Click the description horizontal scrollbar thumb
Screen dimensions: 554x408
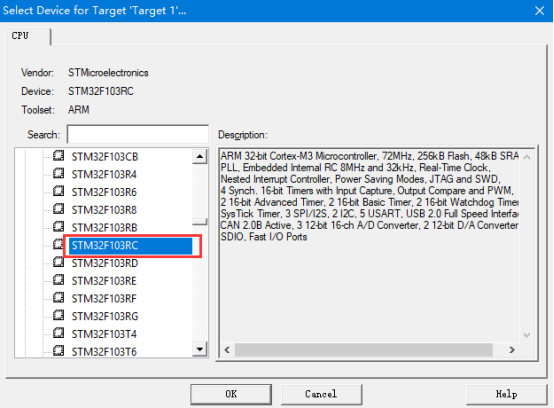point(364,350)
